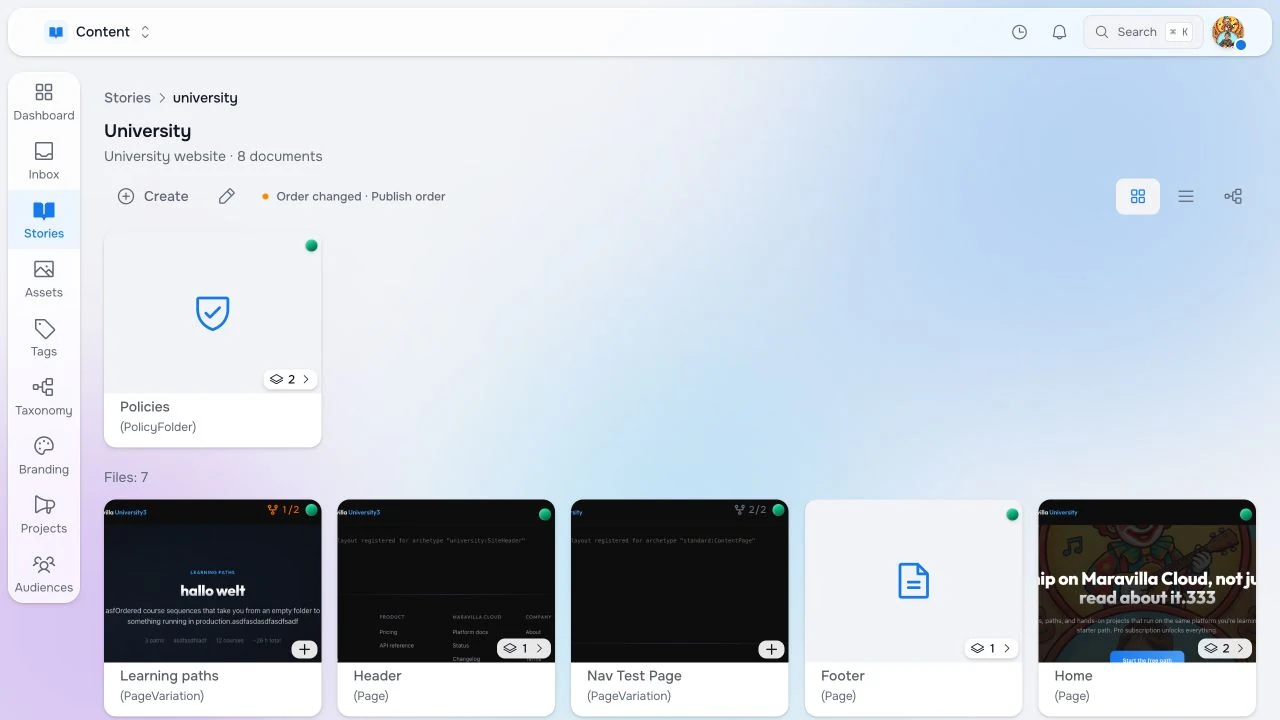Click the plus badge on Nav Test Page
Screen dimensions: 1280x720
click(771, 649)
